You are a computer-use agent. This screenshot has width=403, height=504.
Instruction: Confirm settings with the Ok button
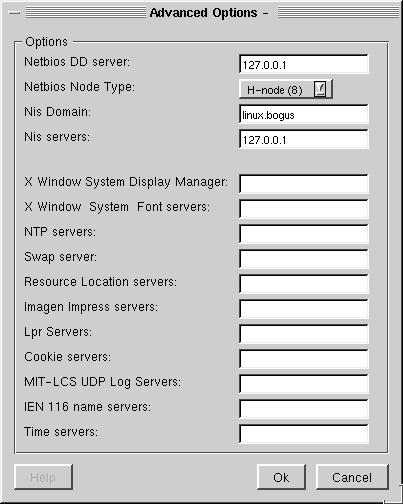(281, 477)
